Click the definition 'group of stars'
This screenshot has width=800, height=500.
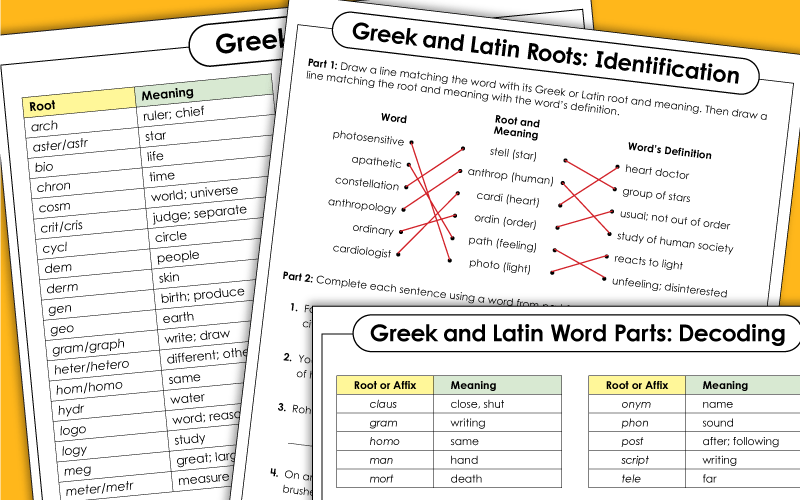656,194
